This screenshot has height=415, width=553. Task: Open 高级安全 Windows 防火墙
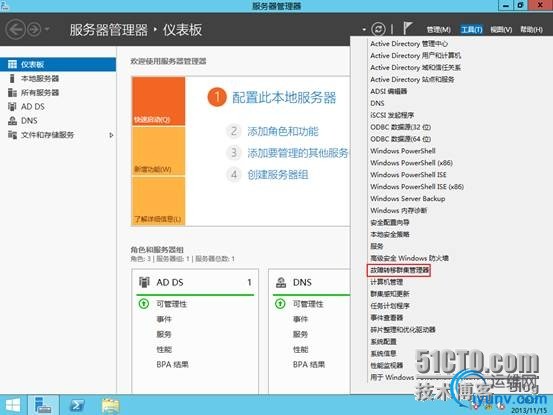coord(409,258)
